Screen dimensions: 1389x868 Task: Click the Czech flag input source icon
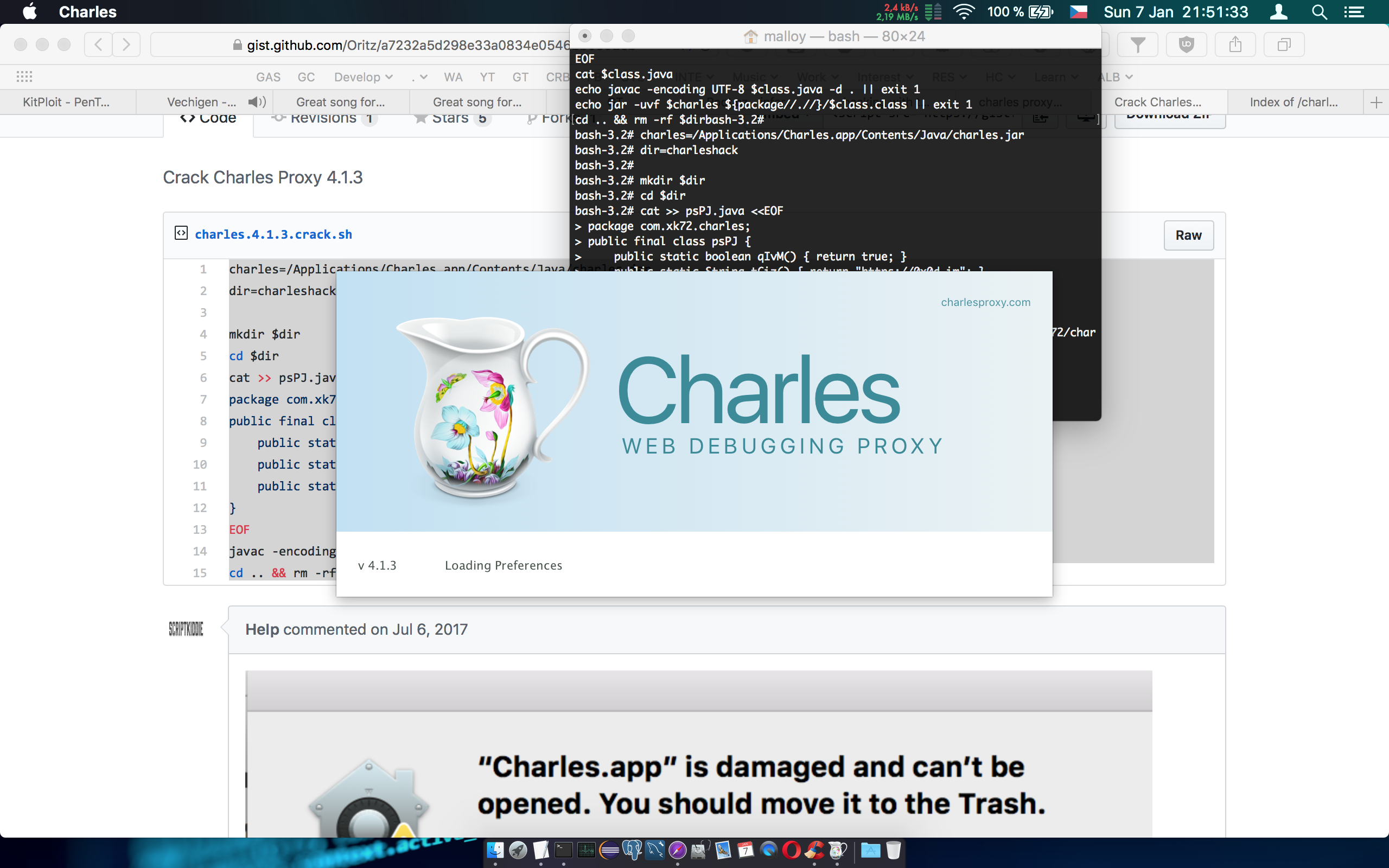tap(1079, 12)
